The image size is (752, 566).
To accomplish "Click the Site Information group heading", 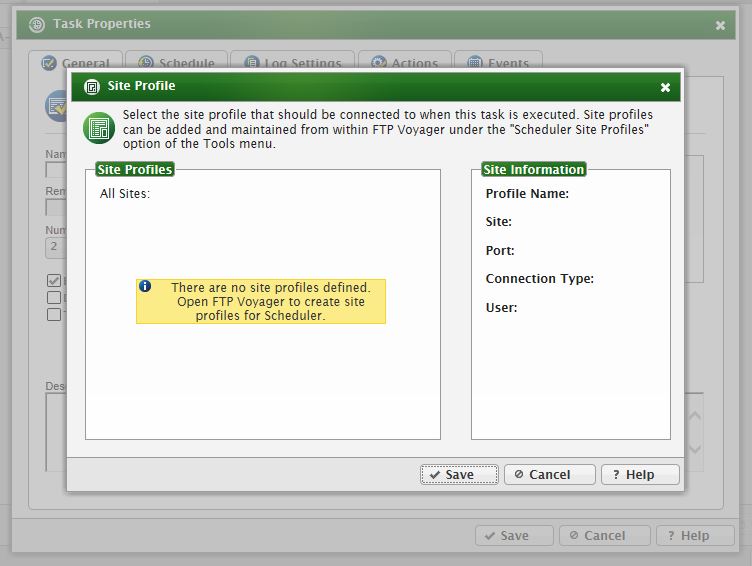I will (x=533, y=169).
